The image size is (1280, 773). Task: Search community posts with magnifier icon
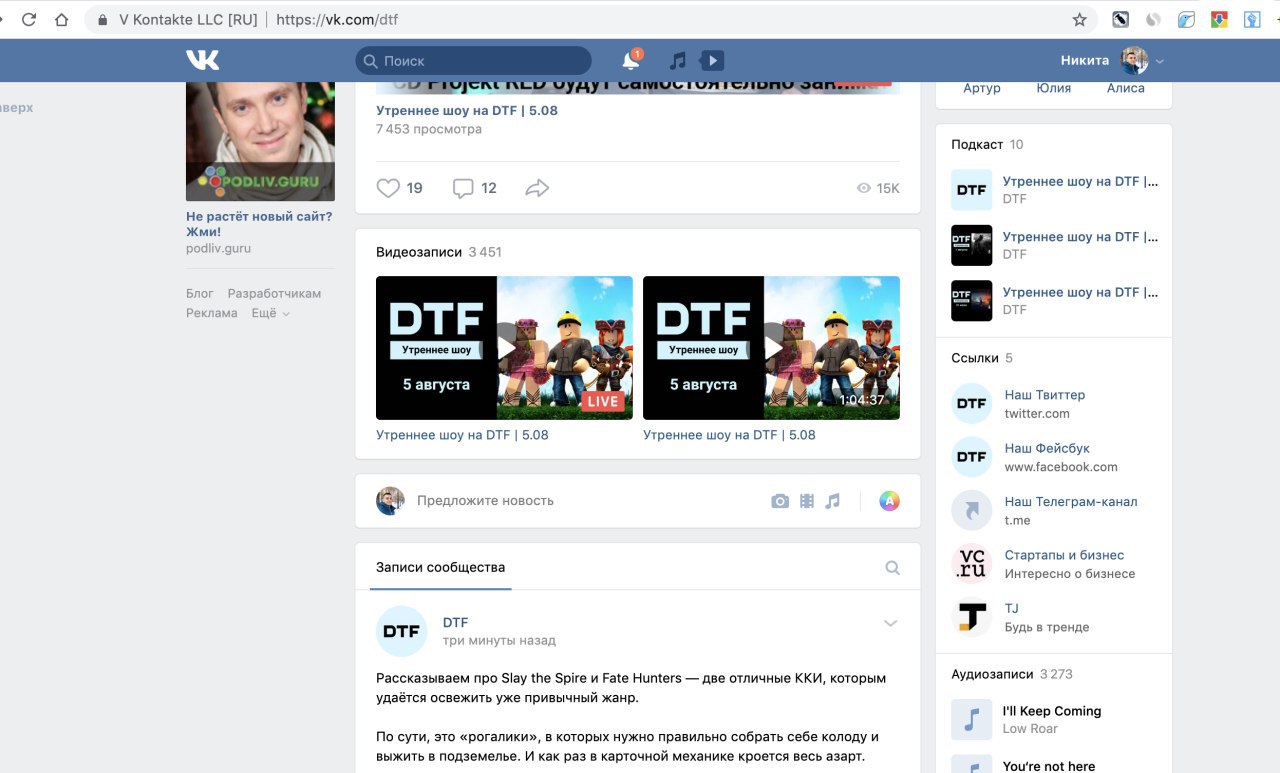[x=893, y=568]
